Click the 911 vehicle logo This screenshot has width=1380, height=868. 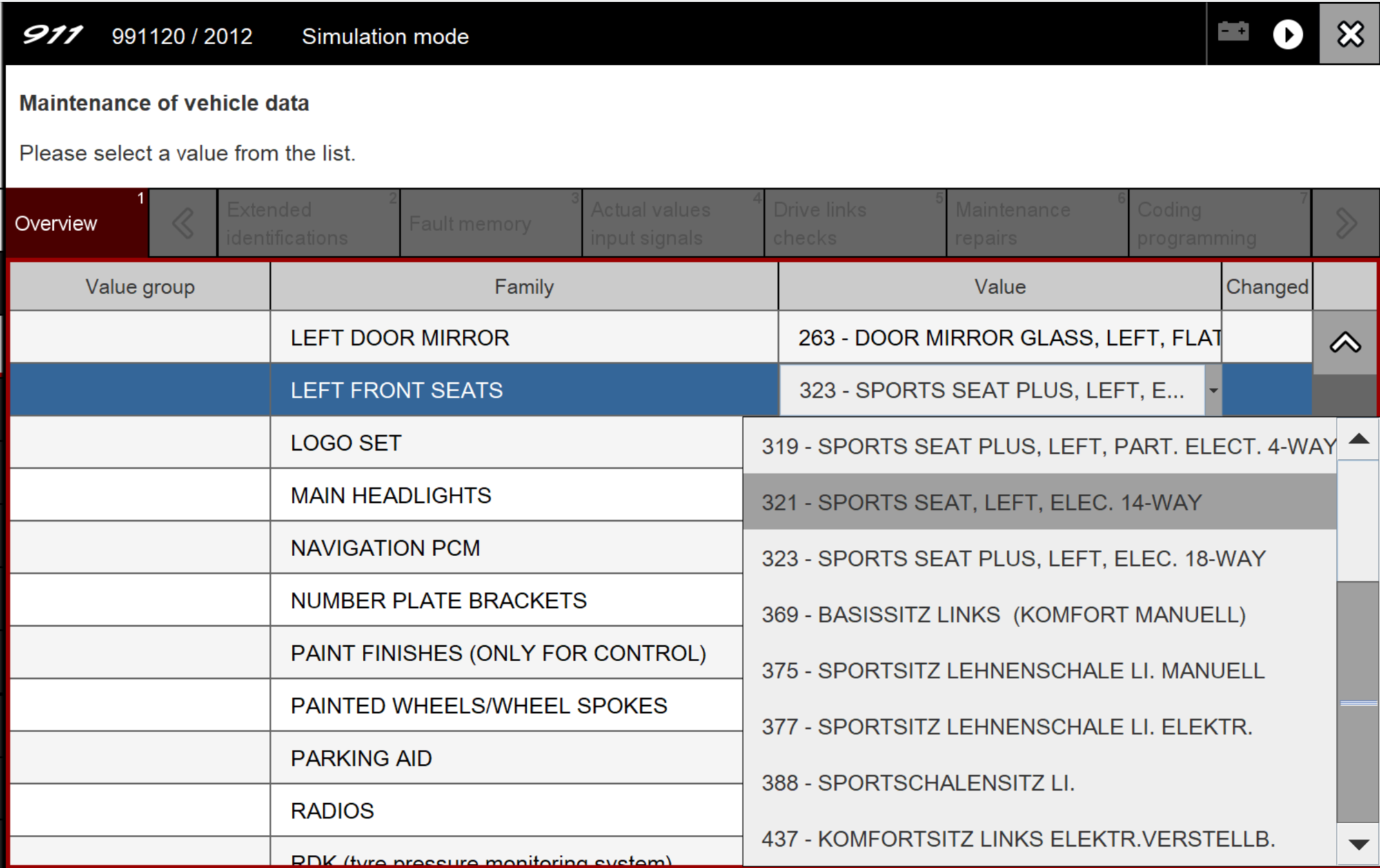pyautogui.click(x=52, y=35)
